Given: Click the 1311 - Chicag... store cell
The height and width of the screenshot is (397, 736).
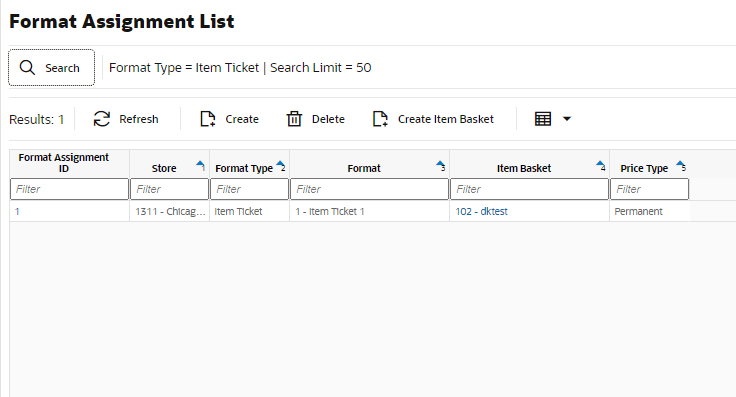Looking at the screenshot, I should [x=169, y=211].
